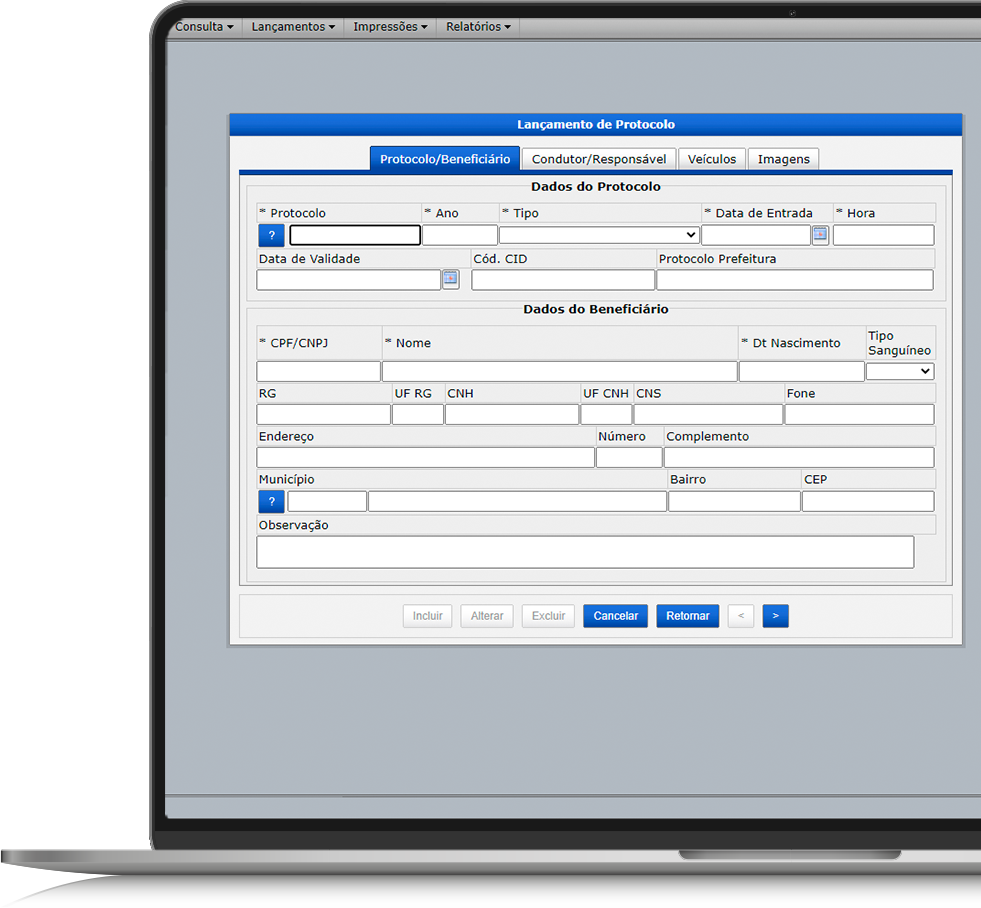Select the Protocolo/Beneficiário tab
981x908 pixels.
click(x=445, y=159)
